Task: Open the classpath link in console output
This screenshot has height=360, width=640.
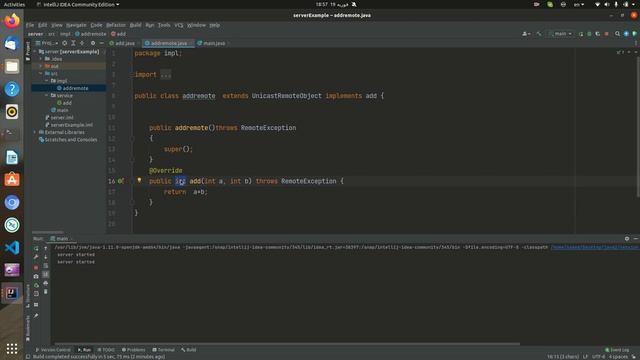Action: [x=595, y=247]
